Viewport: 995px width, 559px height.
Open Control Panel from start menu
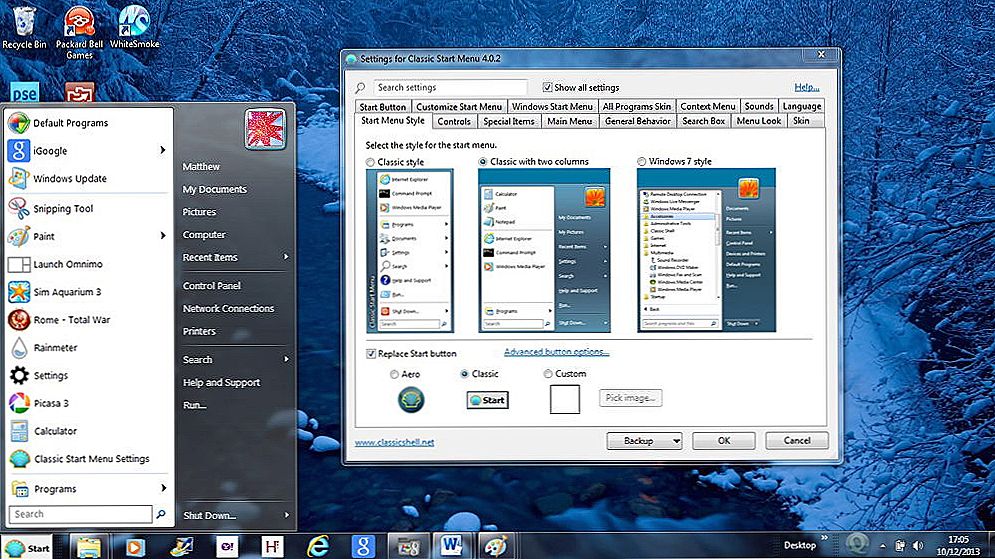pyautogui.click(x=211, y=286)
